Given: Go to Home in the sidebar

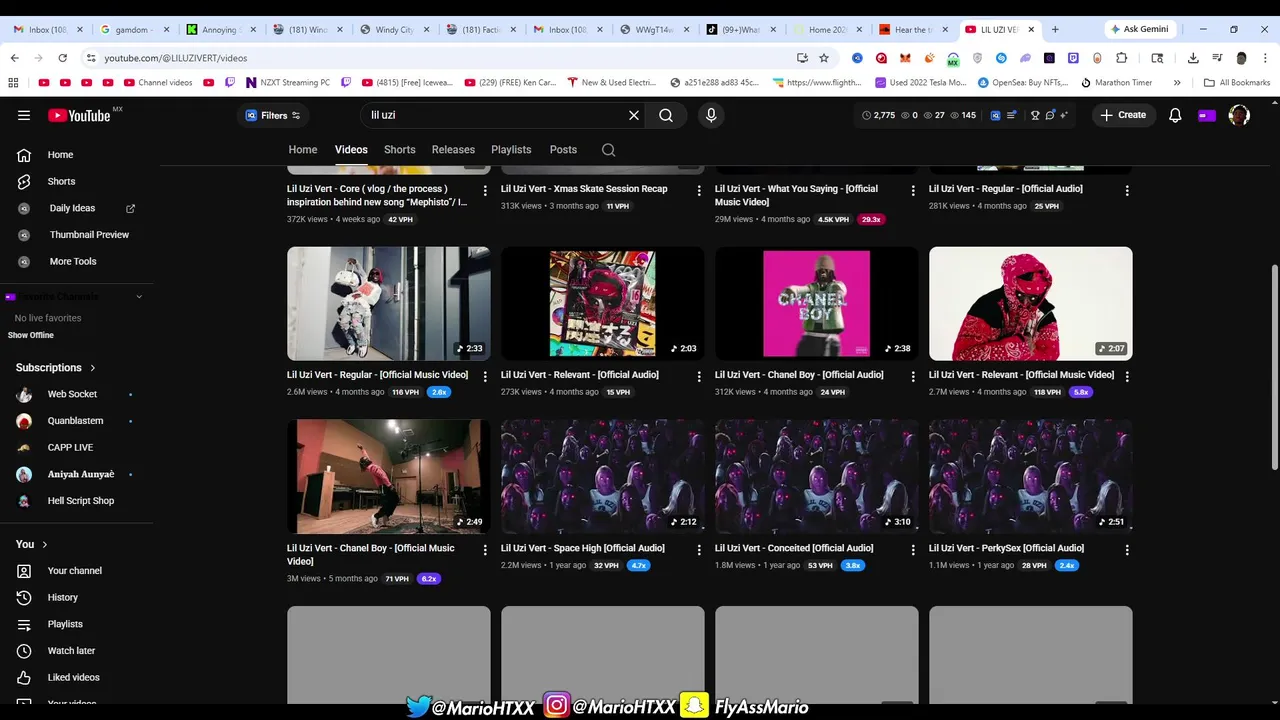Looking at the screenshot, I should (77, 155).
